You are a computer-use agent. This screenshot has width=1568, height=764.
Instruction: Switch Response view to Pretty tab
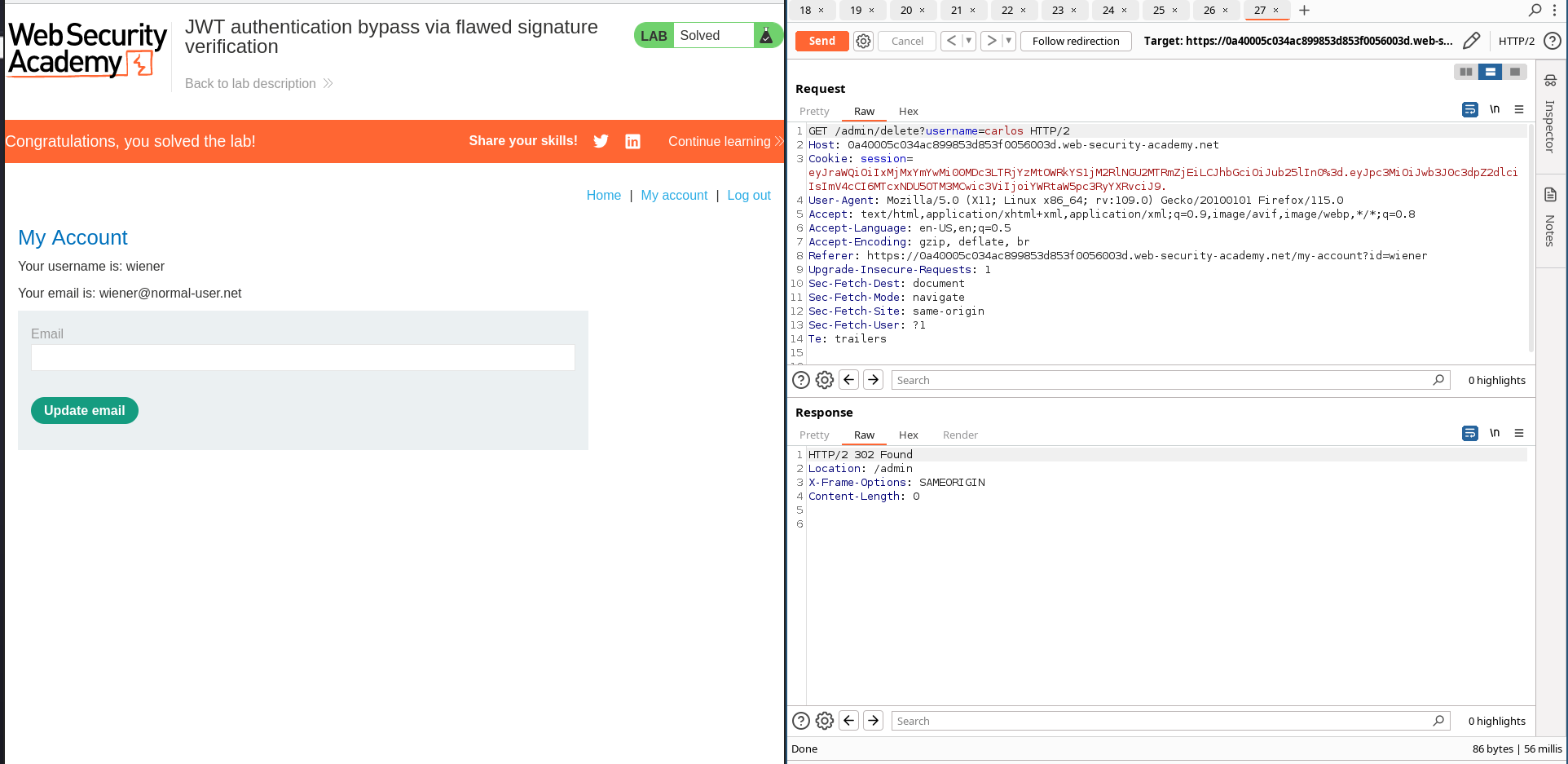point(814,435)
